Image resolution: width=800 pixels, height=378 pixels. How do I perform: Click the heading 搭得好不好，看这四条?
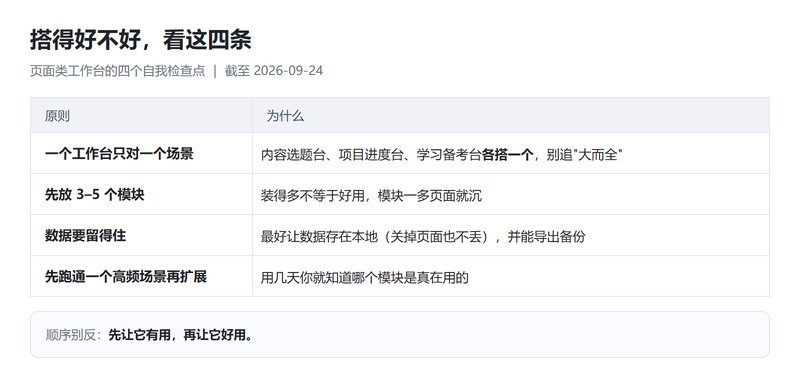point(141,40)
